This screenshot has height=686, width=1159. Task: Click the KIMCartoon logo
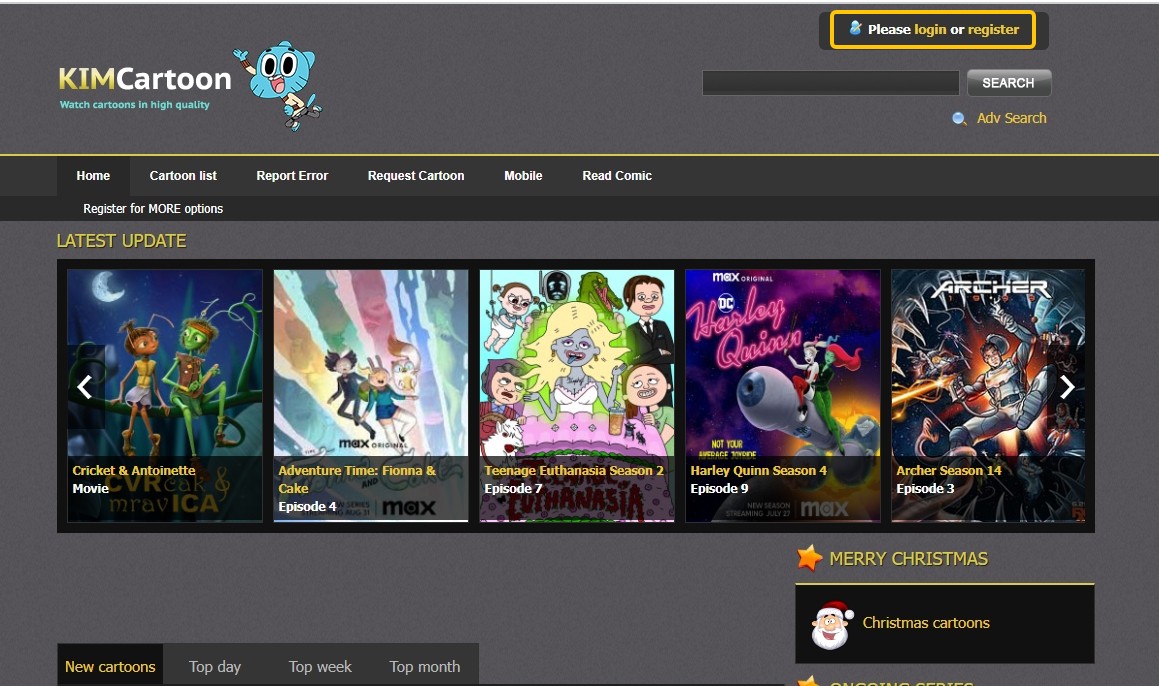145,79
